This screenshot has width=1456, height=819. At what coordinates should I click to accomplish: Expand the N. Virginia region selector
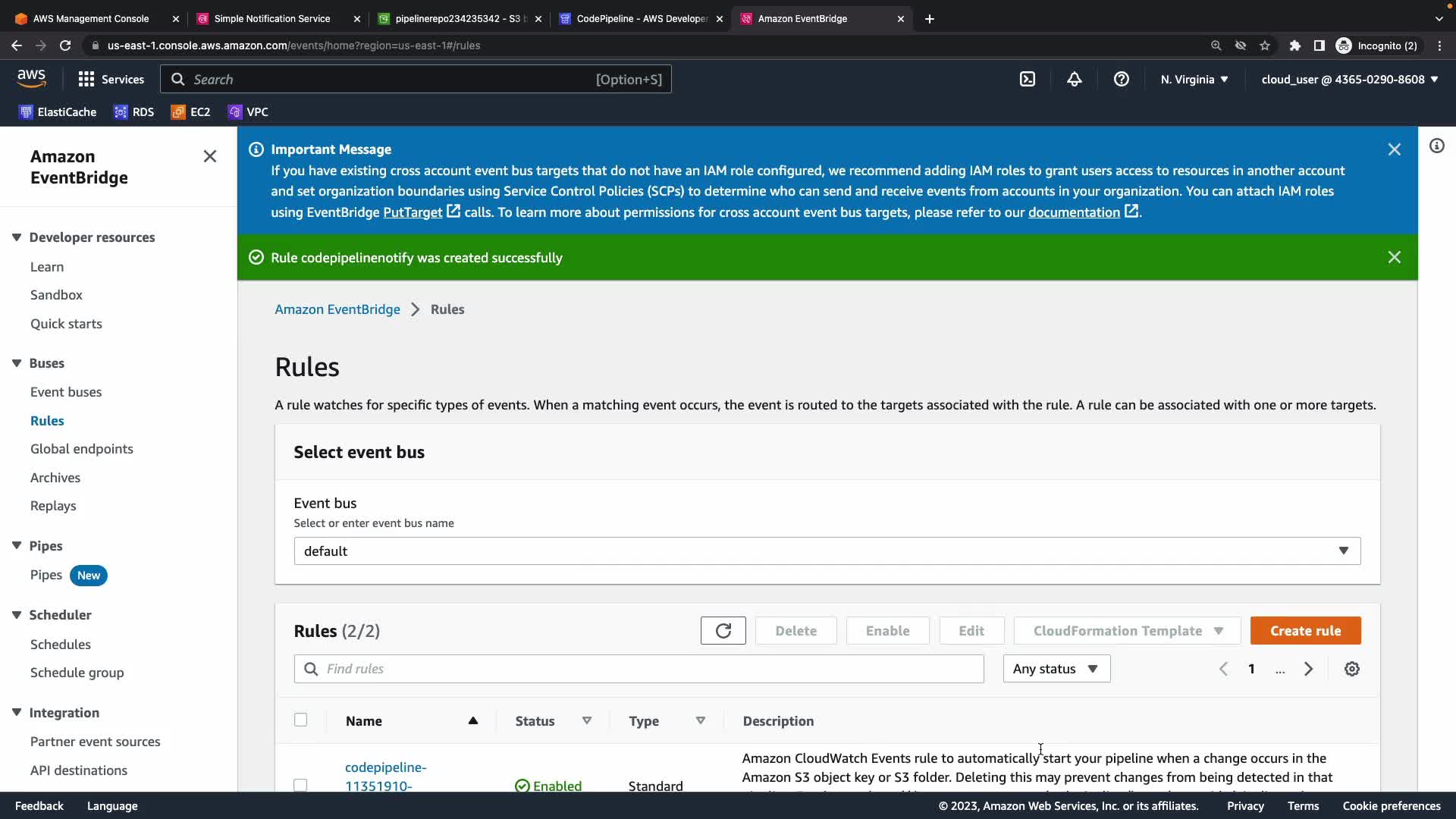1194,79
